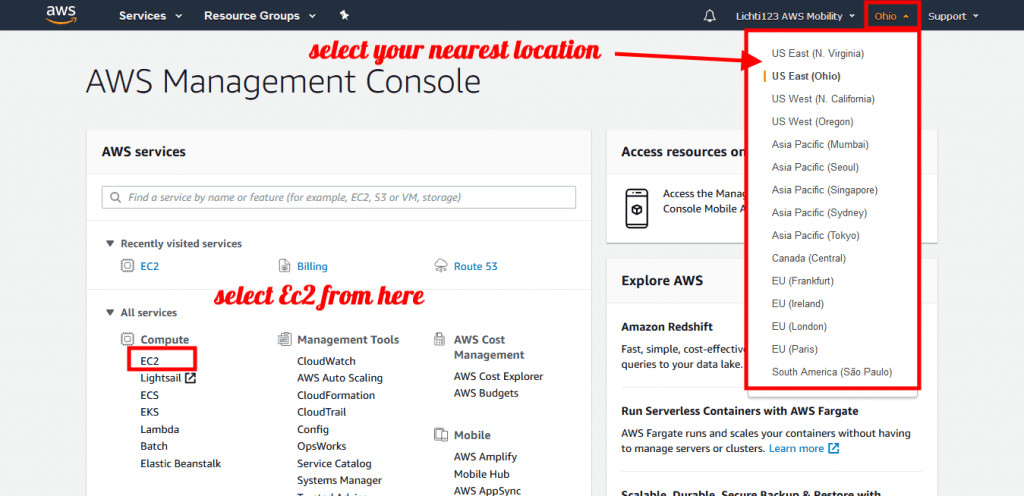Image resolution: width=1024 pixels, height=496 pixels.
Task: Click the mobile app phone icon
Action: point(637,209)
